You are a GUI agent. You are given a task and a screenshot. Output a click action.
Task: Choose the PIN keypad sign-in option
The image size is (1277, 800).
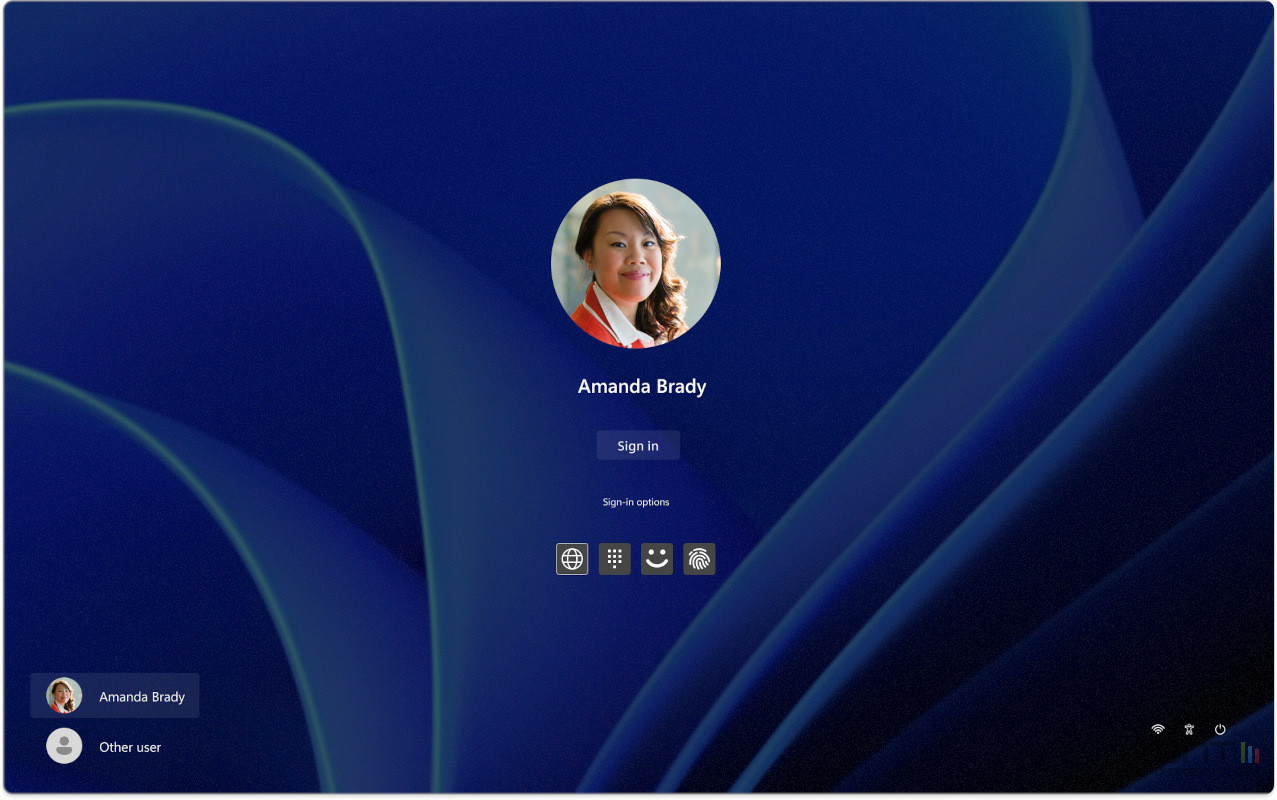pos(614,559)
